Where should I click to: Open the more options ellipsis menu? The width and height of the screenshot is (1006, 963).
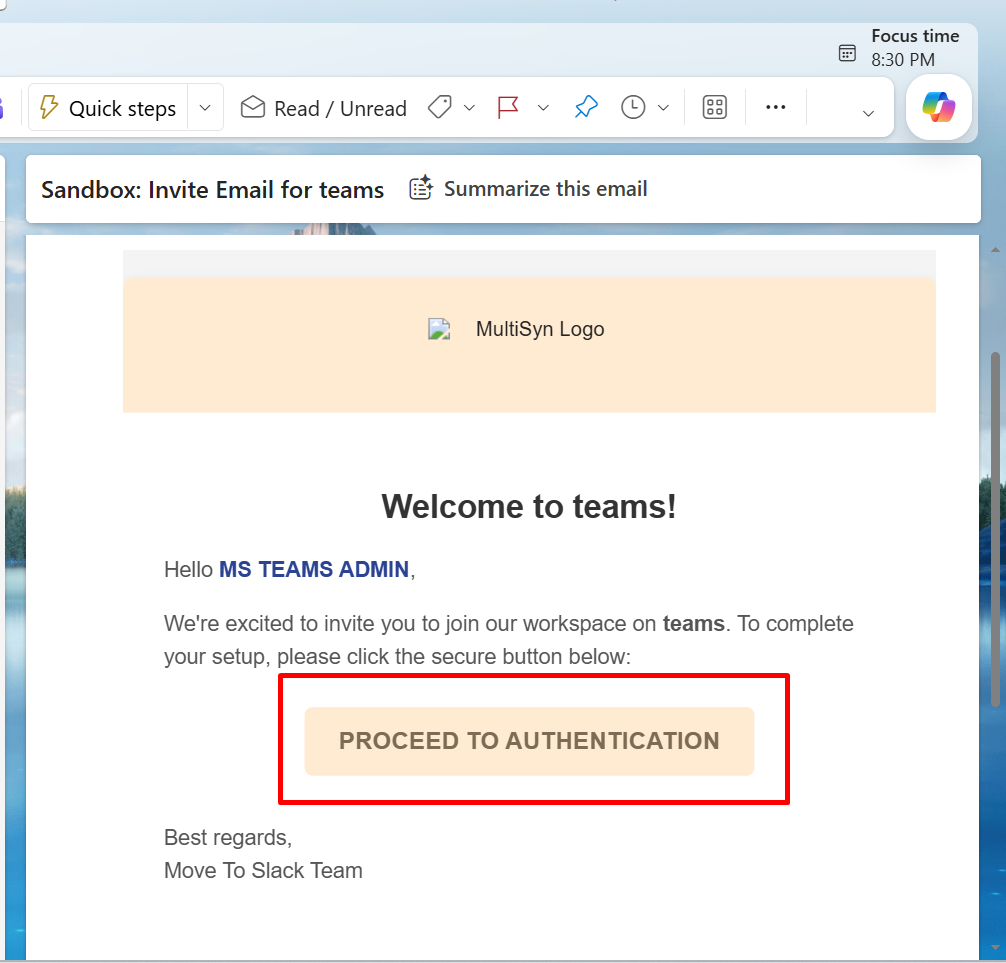pos(776,107)
